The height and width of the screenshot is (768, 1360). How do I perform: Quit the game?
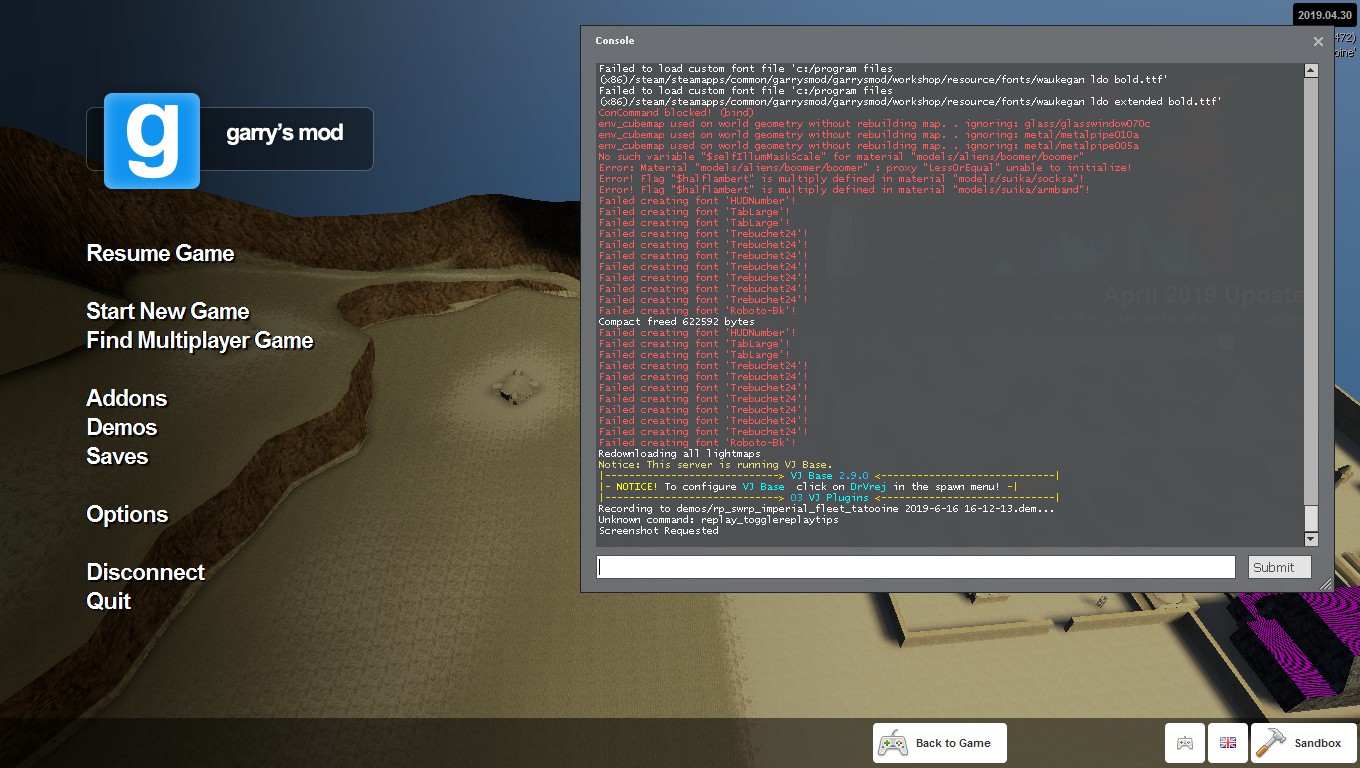coord(108,601)
